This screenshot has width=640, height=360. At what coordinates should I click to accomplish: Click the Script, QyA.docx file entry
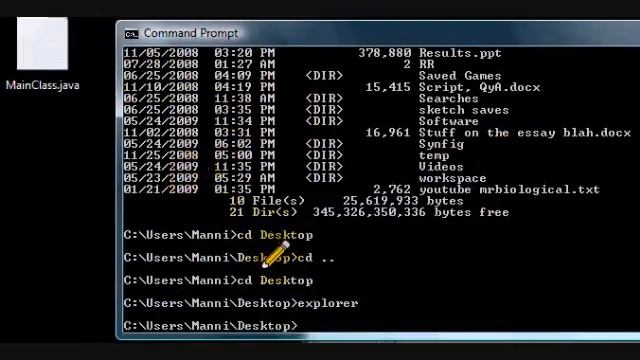[x=479, y=87]
